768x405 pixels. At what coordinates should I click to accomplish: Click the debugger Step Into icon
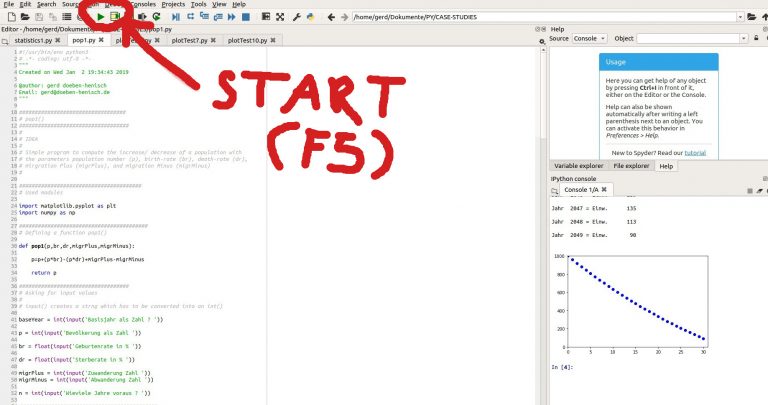coord(204,17)
